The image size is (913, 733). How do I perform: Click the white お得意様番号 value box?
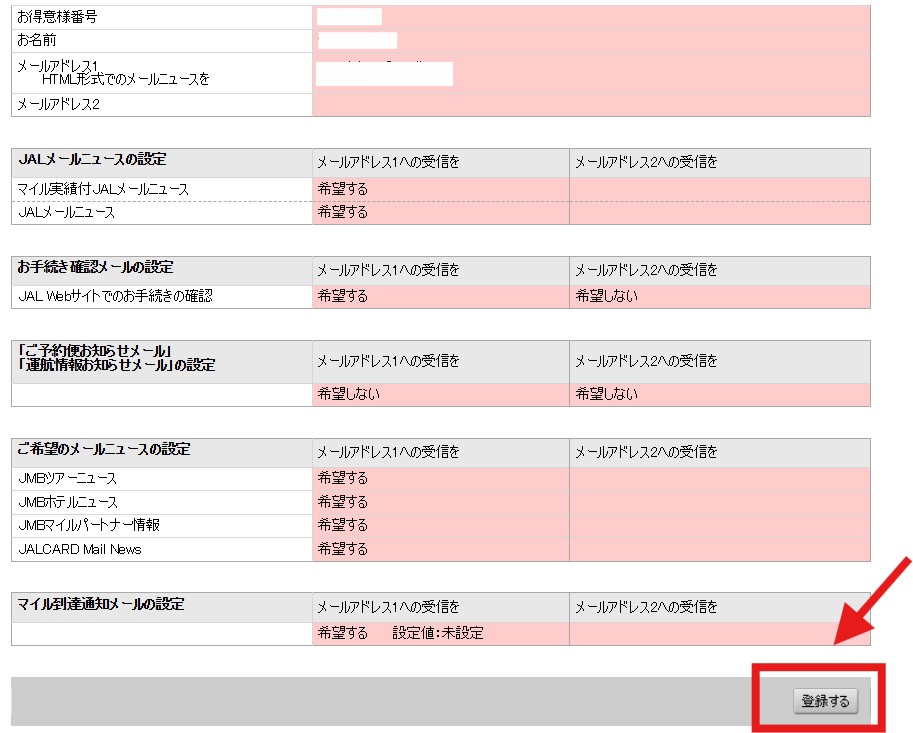coord(349,17)
